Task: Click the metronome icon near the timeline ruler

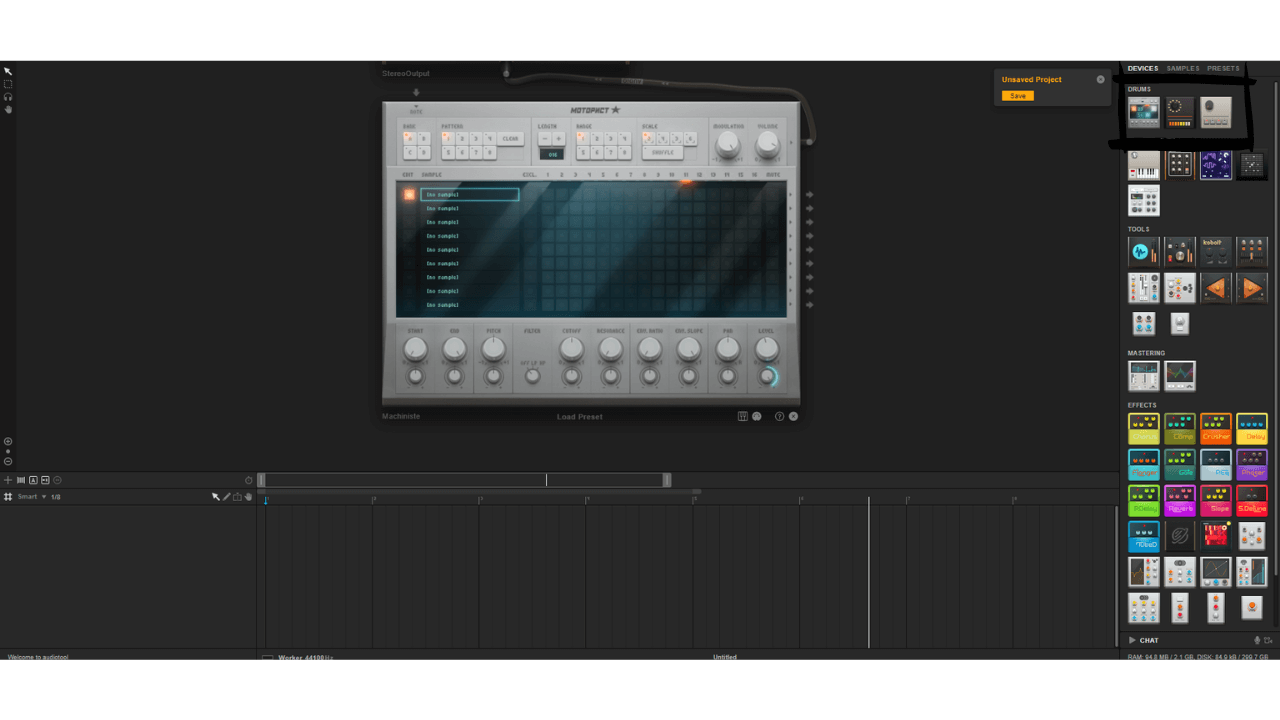Action: click(x=248, y=480)
